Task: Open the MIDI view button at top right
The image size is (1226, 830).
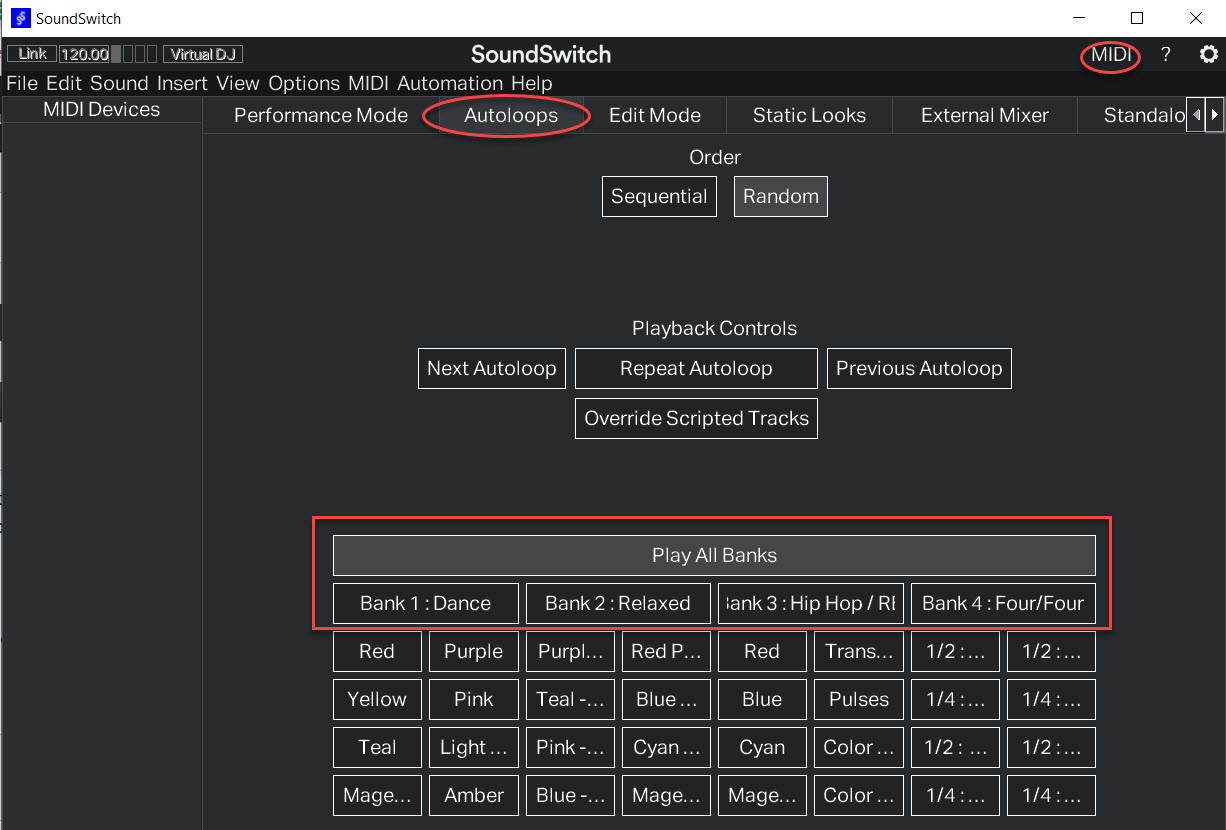Action: [1110, 55]
